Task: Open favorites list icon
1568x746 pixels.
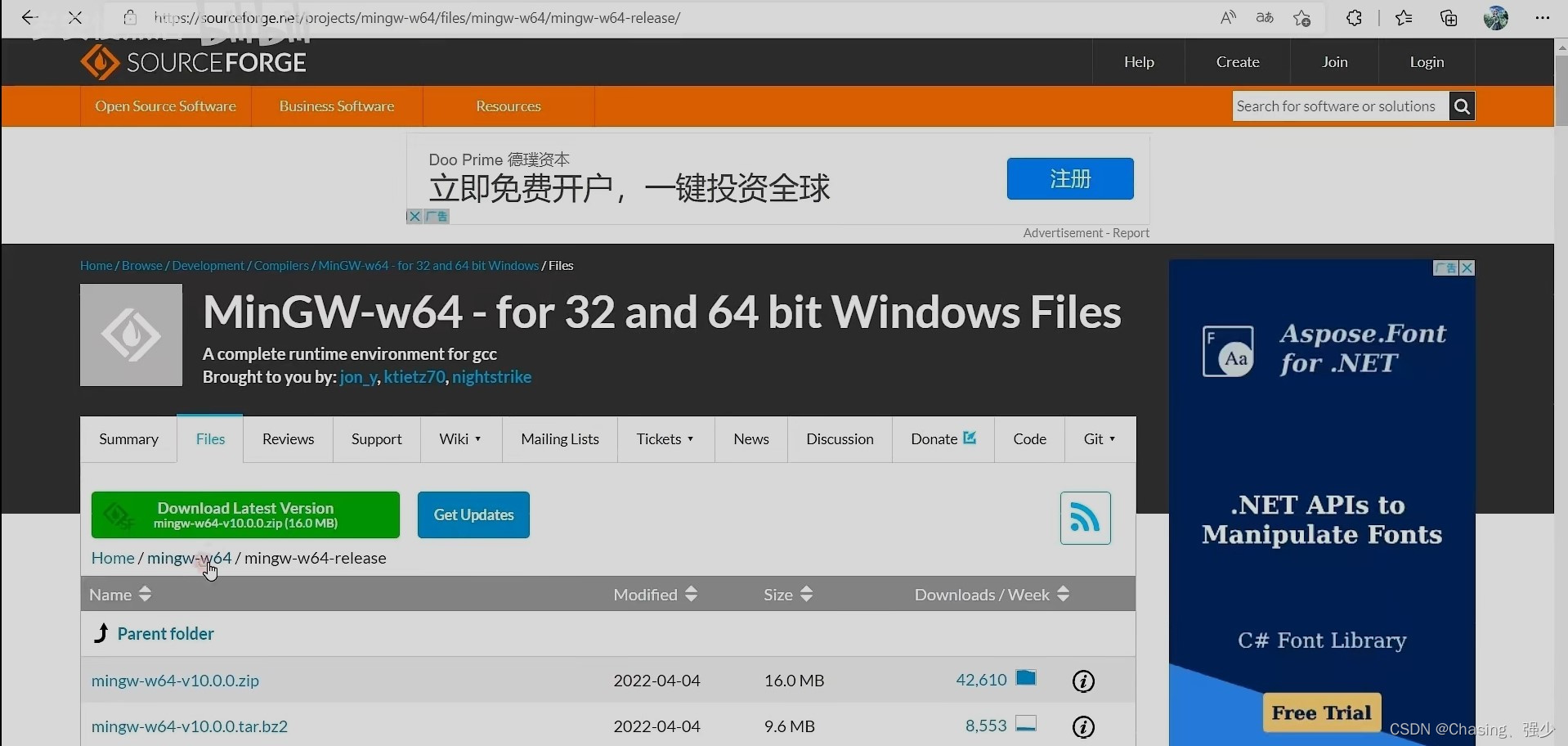Action: (1404, 17)
